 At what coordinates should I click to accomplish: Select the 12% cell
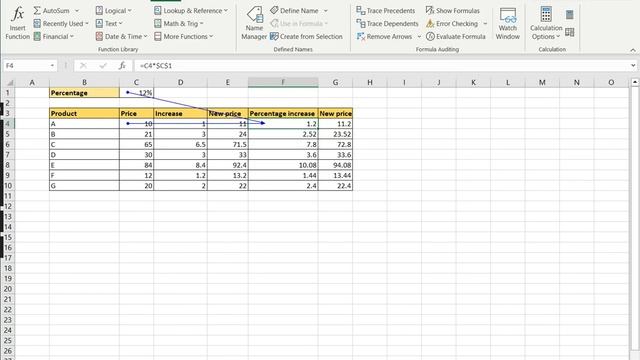pos(136,93)
